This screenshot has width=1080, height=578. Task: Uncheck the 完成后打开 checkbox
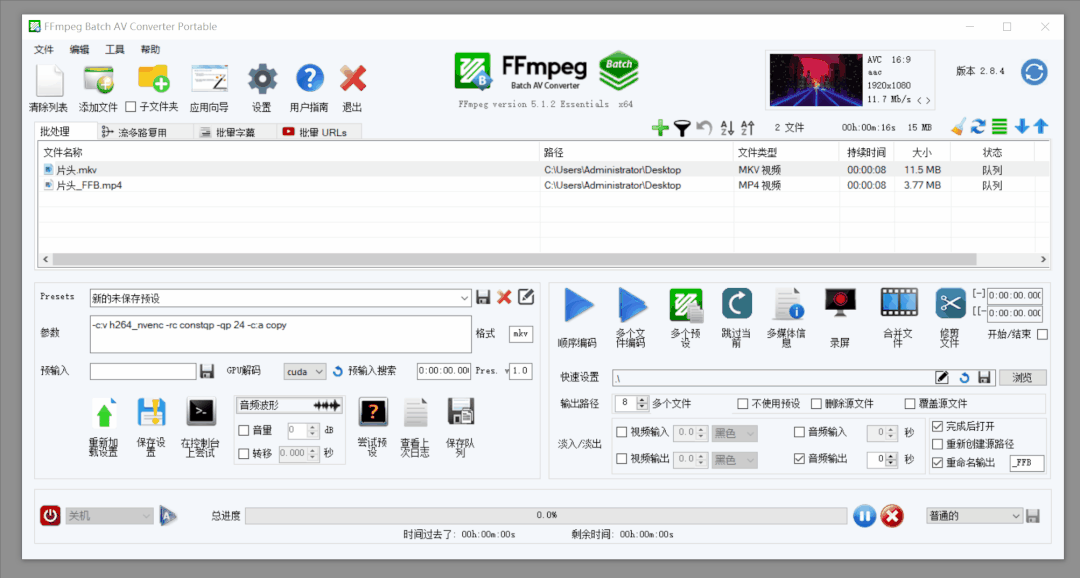pos(937,426)
